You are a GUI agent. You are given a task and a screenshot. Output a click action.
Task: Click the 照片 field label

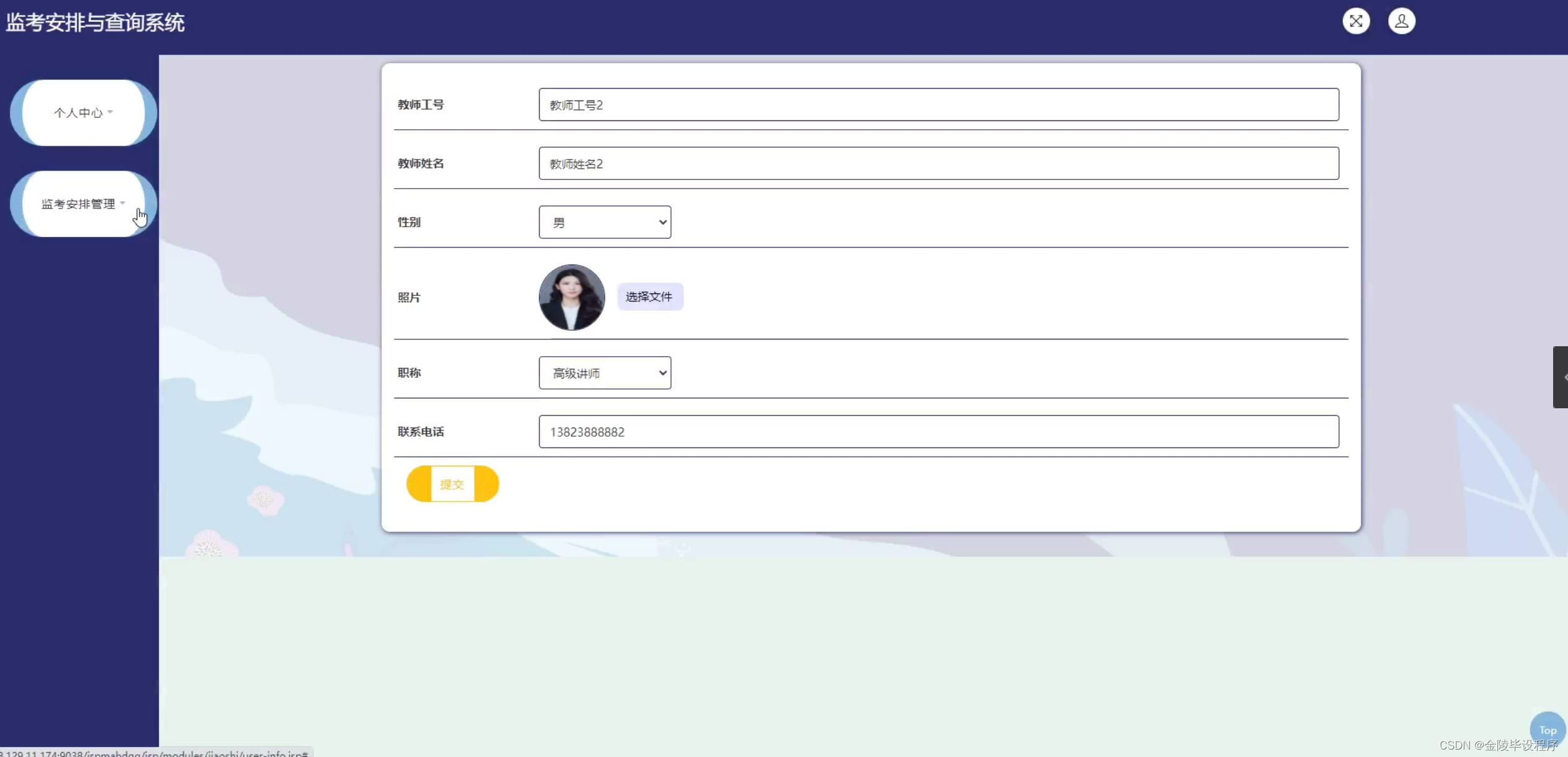click(409, 298)
